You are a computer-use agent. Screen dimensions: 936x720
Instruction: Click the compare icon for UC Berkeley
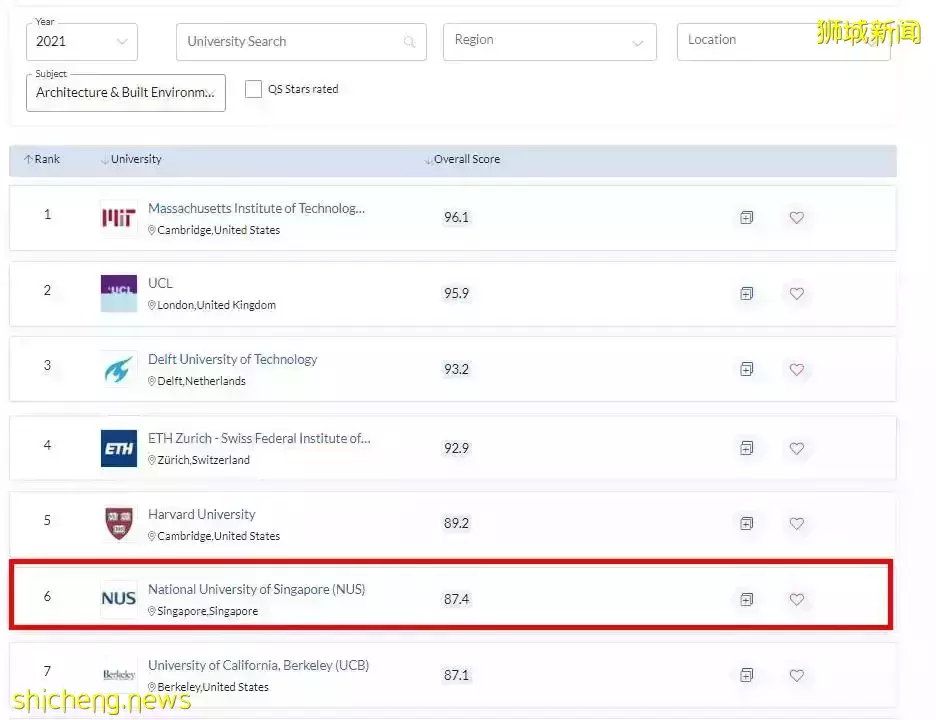click(746, 675)
